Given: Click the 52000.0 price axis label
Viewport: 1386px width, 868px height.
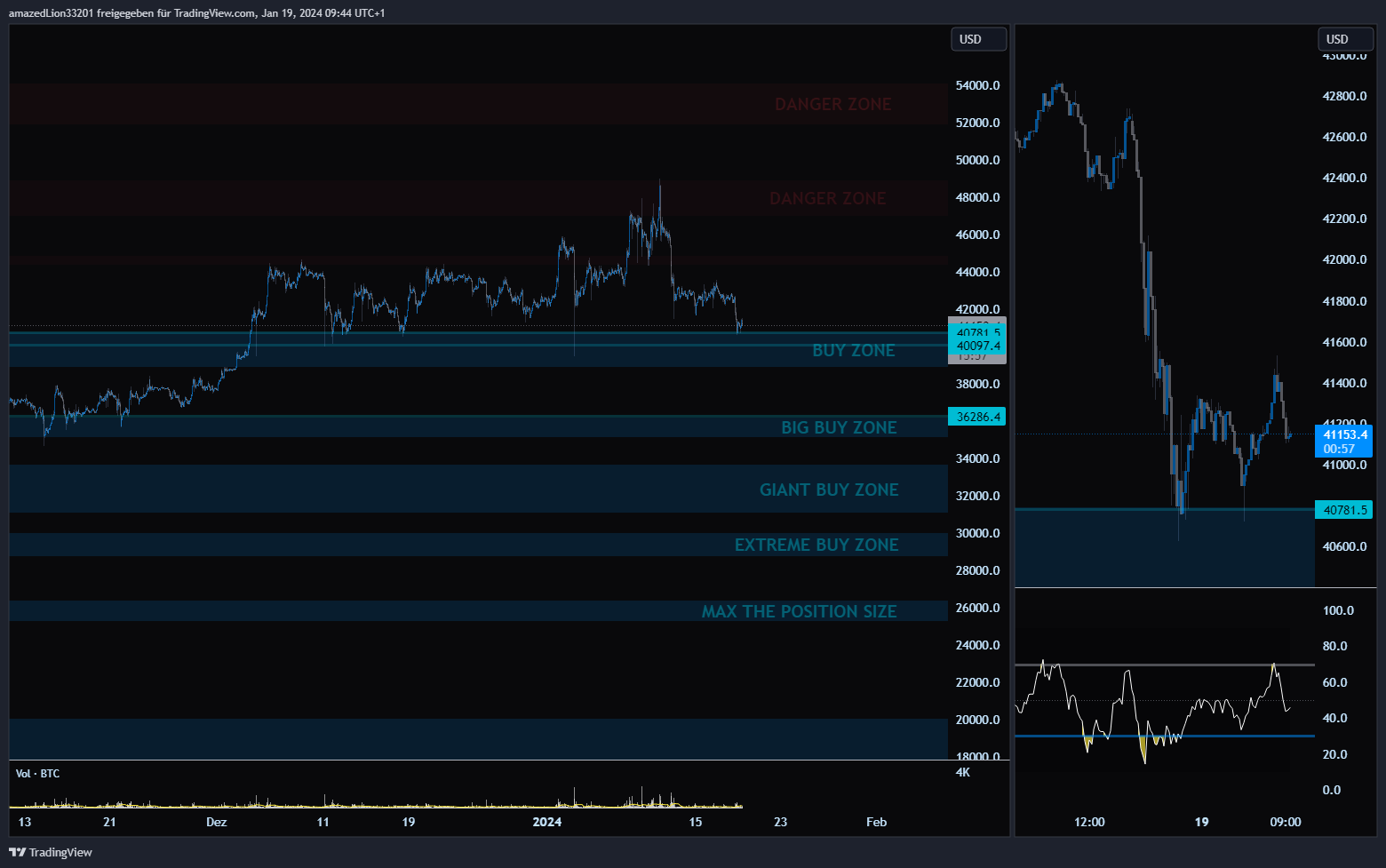Looking at the screenshot, I should [x=977, y=123].
